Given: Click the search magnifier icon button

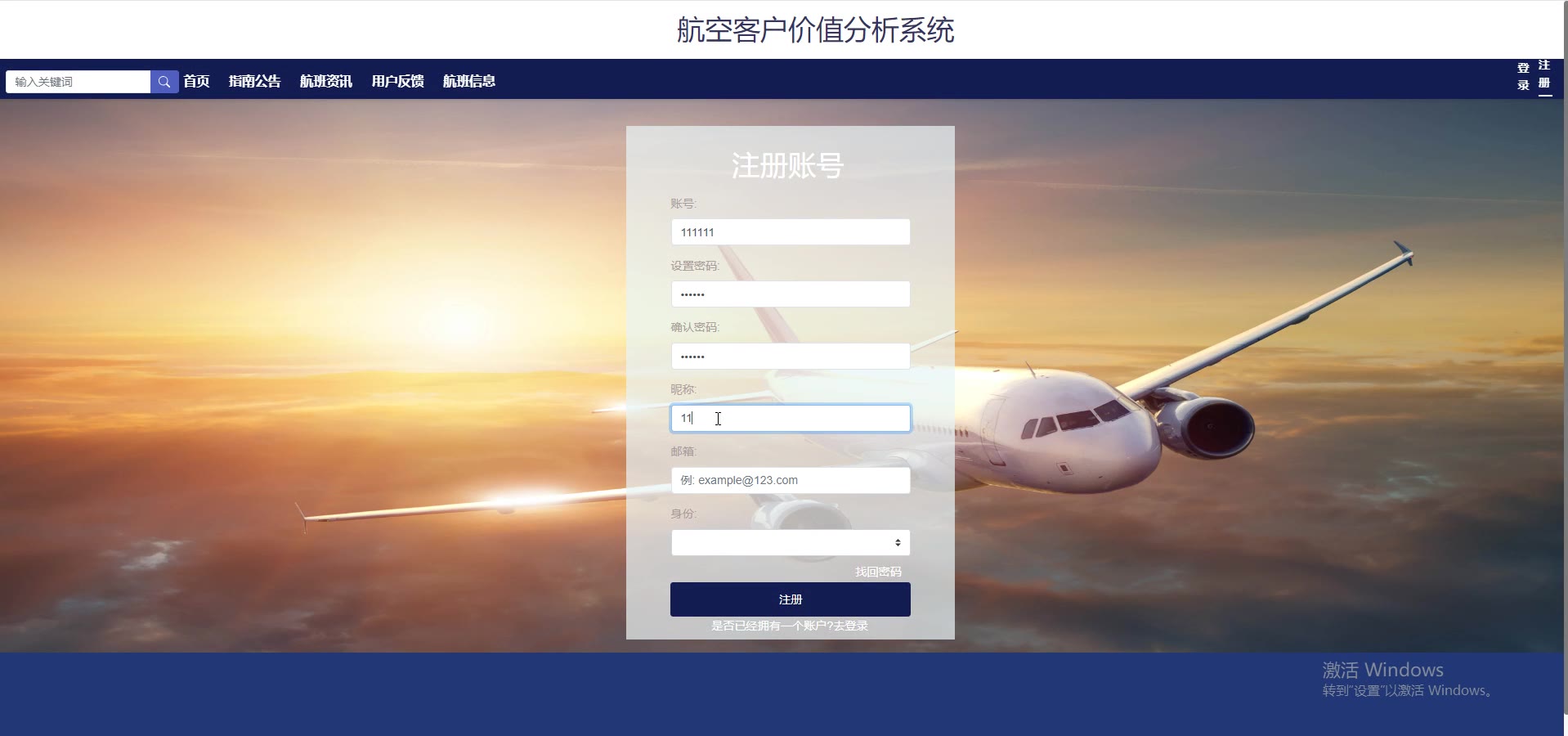Looking at the screenshot, I should 164,82.
